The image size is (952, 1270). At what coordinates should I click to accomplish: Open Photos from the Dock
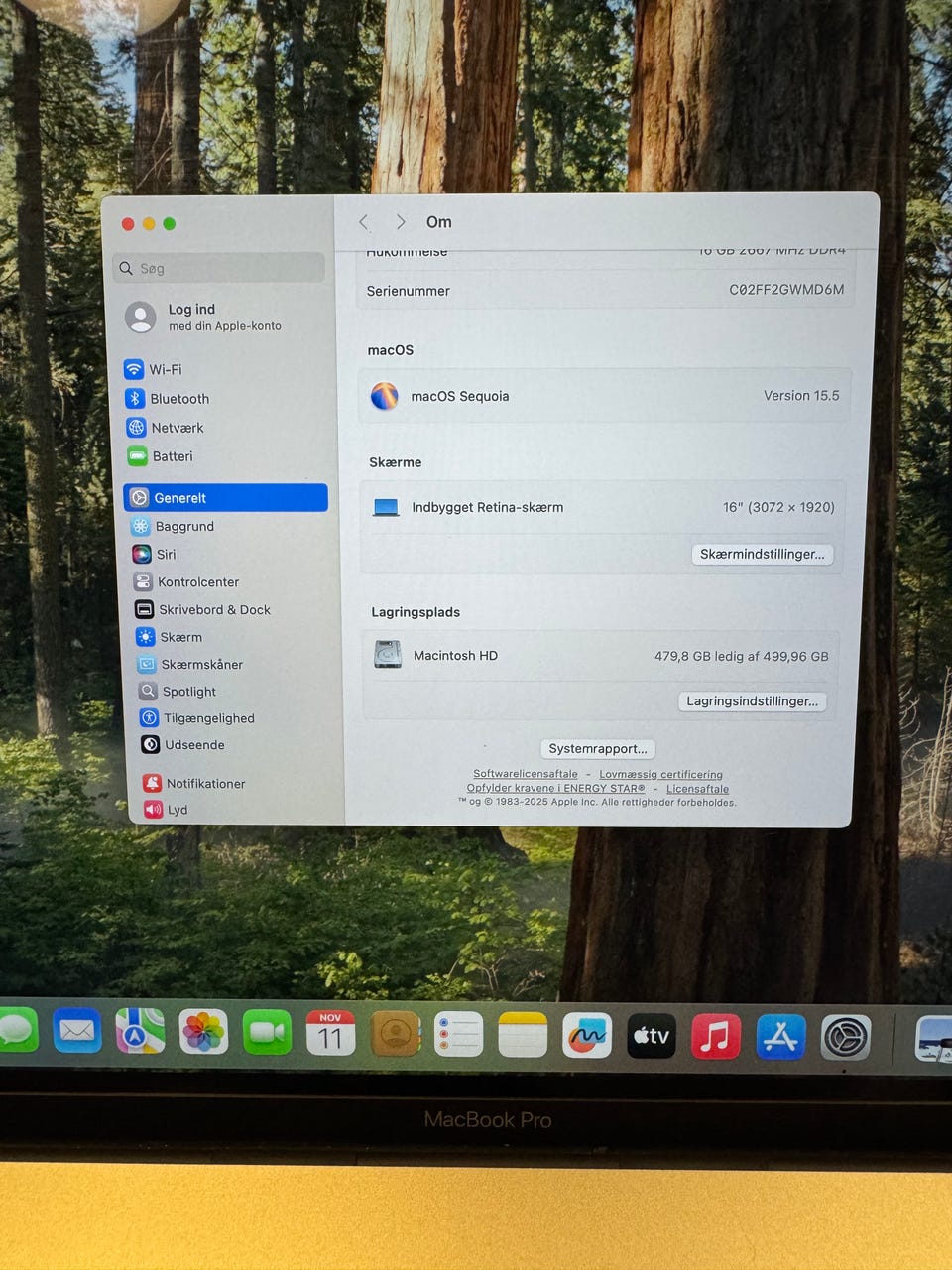203,1033
